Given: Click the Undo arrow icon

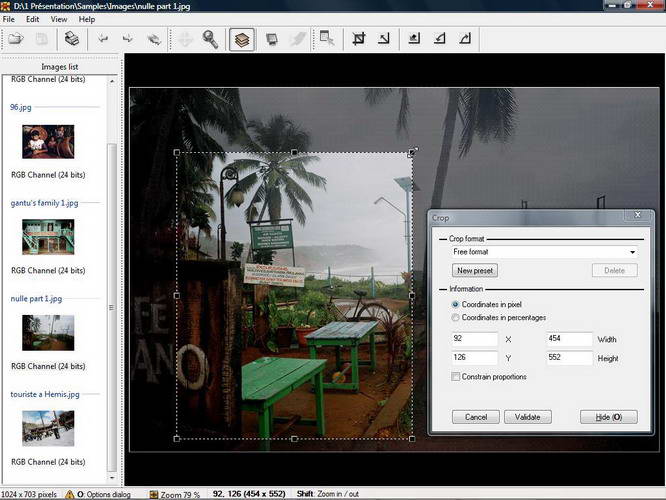Looking at the screenshot, I should (x=102, y=39).
